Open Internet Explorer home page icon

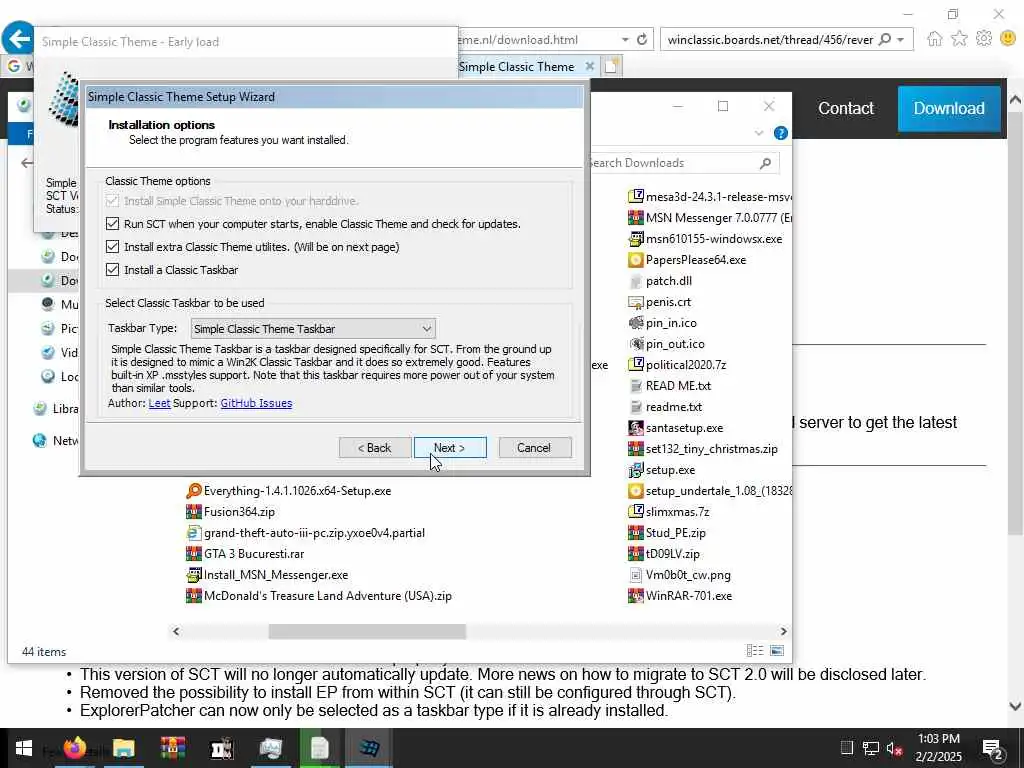coord(935,39)
